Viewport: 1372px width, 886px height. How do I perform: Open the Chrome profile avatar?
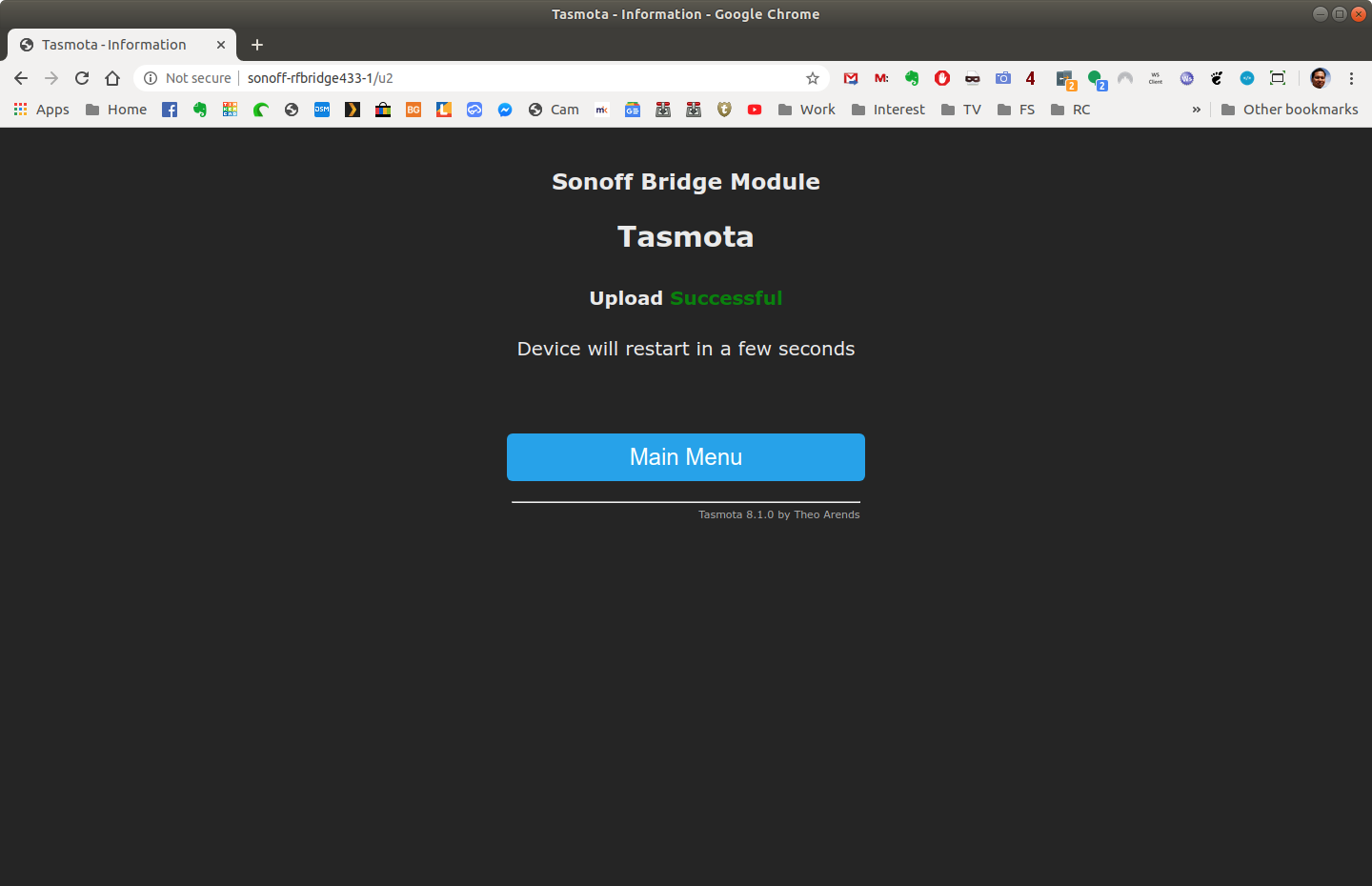click(x=1320, y=78)
